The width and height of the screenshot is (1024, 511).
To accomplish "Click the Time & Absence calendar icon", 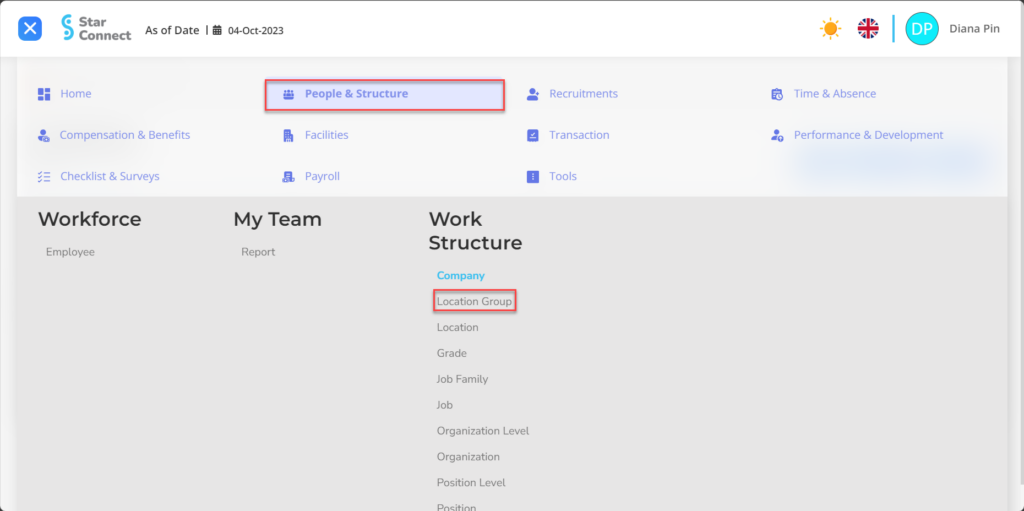I will pos(776,94).
